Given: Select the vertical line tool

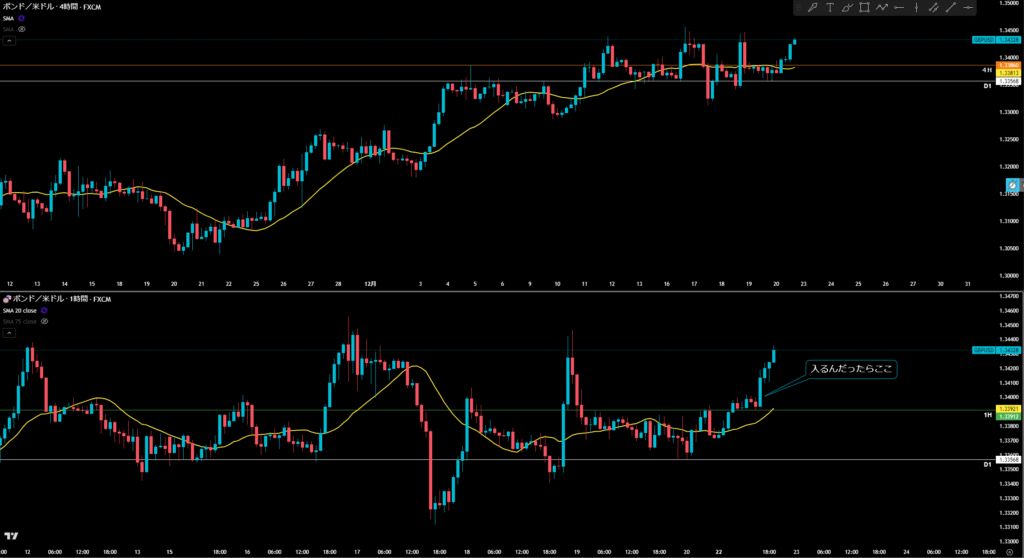Looking at the screenshot, I should click(x=916, y=8).
